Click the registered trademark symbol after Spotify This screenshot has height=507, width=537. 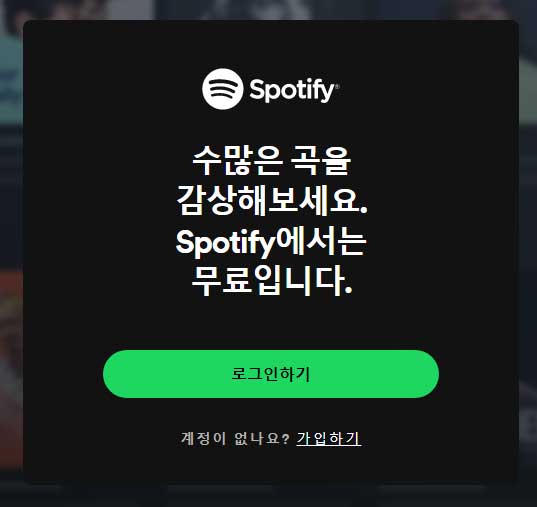coord(337,87)
